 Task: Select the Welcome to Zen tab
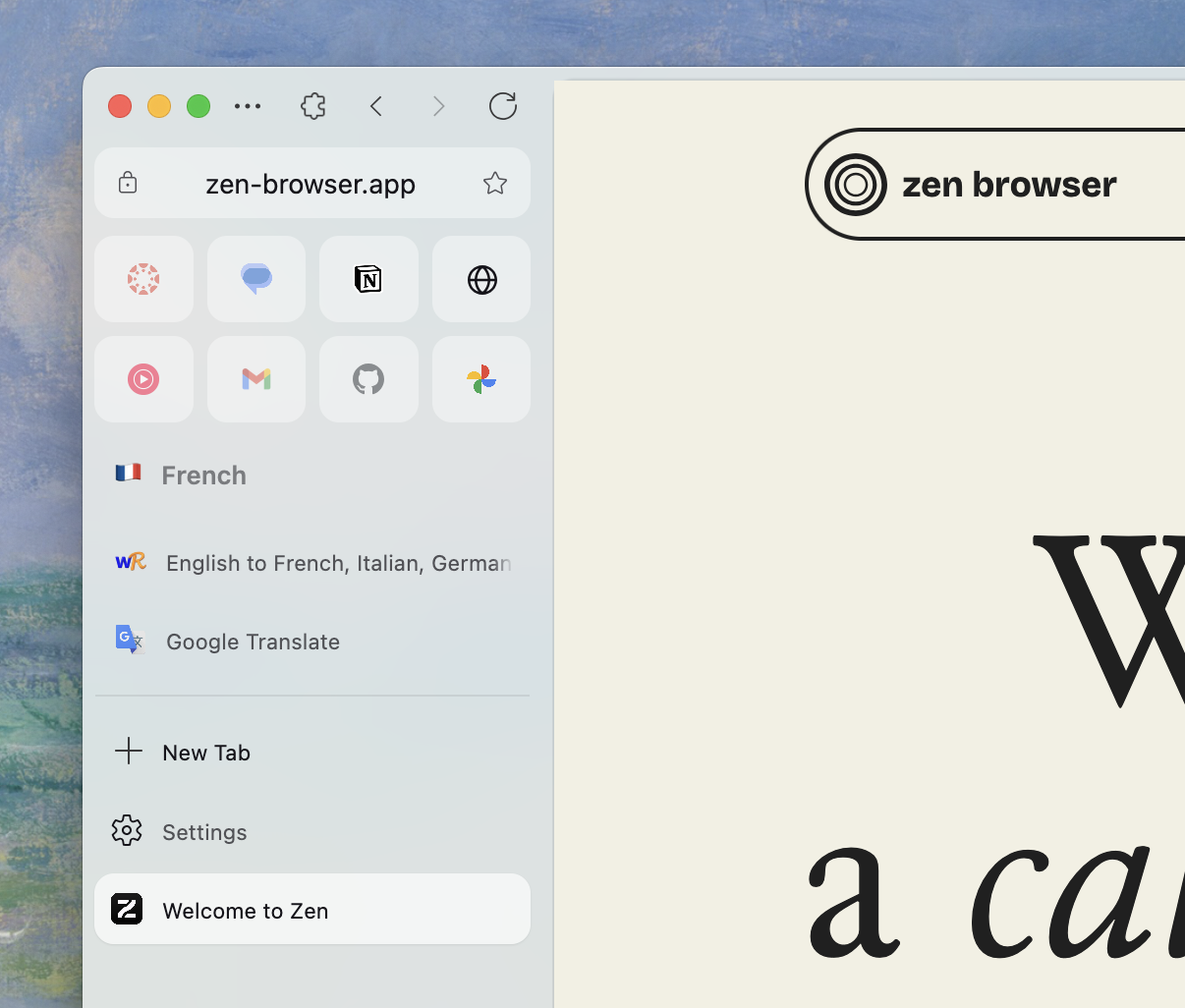pos(312,910)
